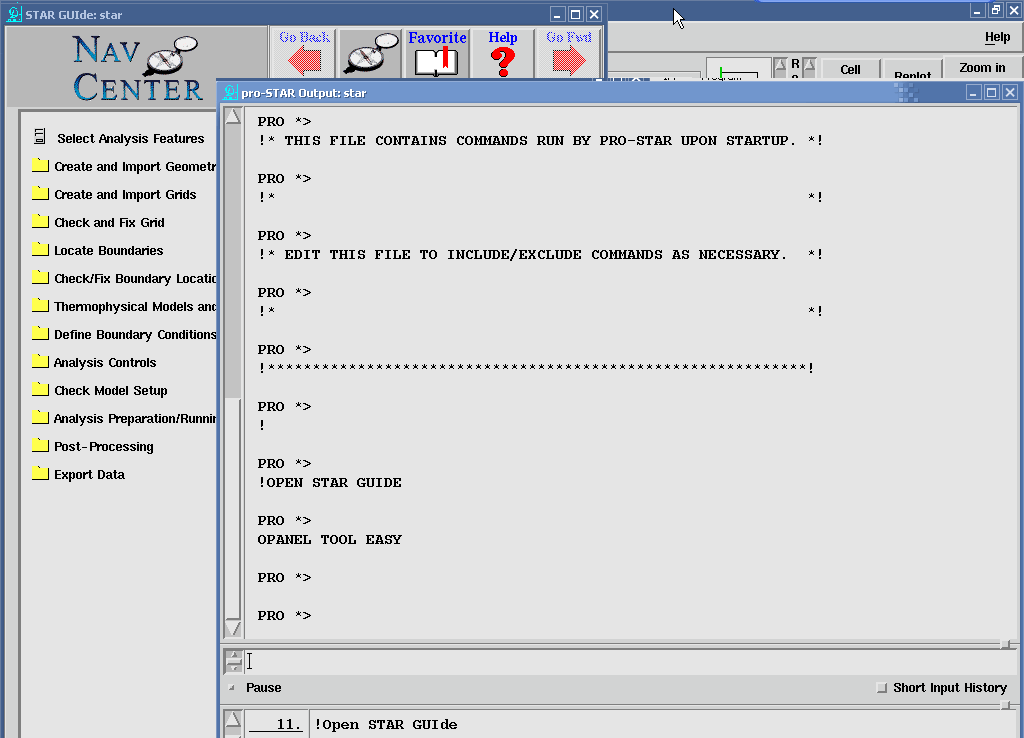Viewport: 1024px width, 738px height.
Task: Click the '!Open STAR GUIde' history line
Action: [386, 724]
